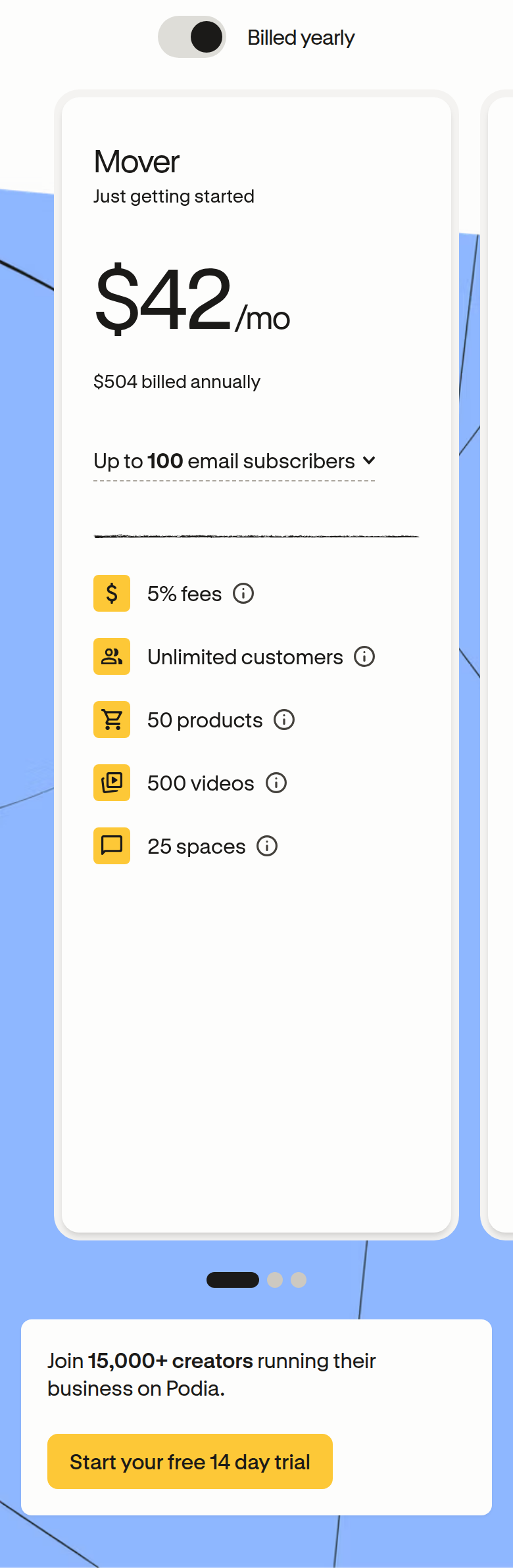Click the yellow video library icon
Viewport: 513px width, 1568px height.
112,783
